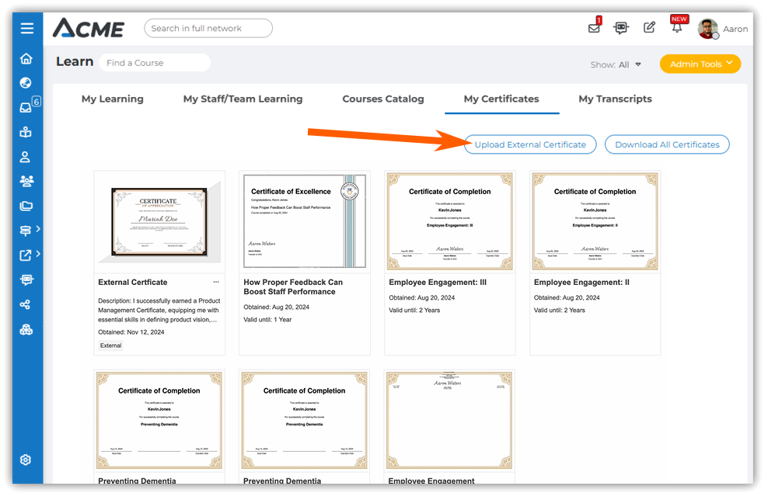Open the mail envelope icon with notification

(x=594, y=28)
